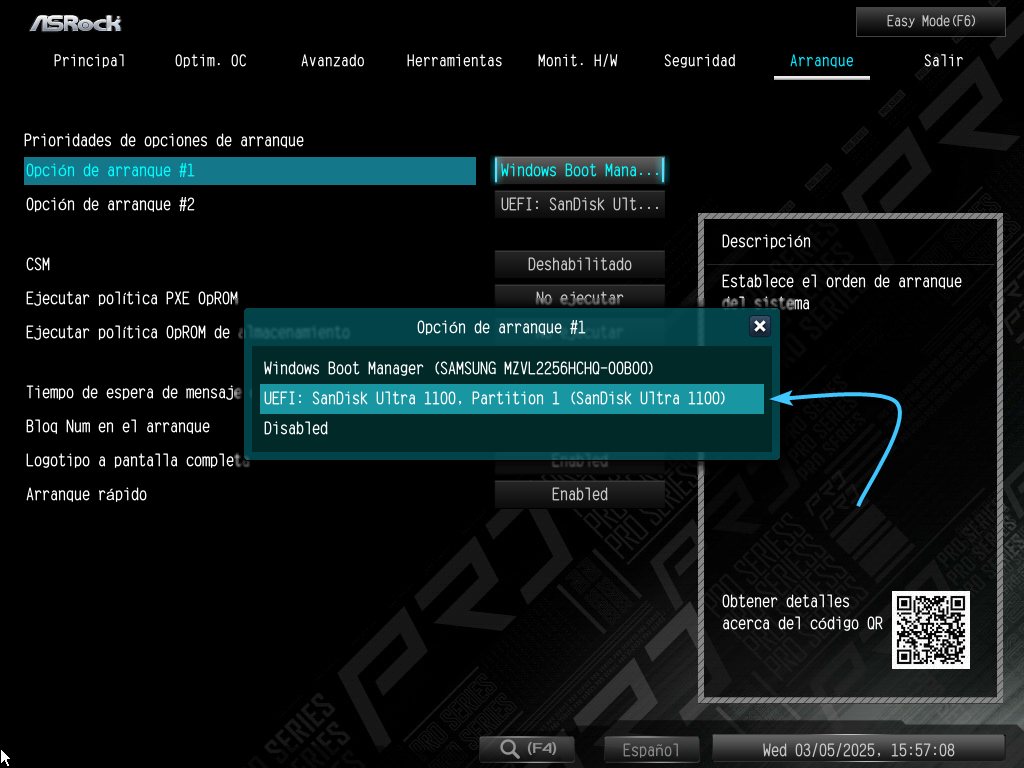Choose Disabled in boot option popup
1024x768 pixels.
click(x=511, y=428)
